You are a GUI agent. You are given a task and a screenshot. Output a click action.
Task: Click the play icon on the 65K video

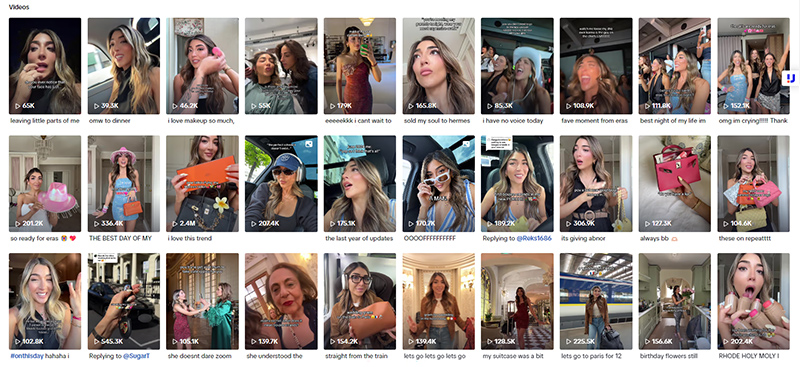pos(18,106)
